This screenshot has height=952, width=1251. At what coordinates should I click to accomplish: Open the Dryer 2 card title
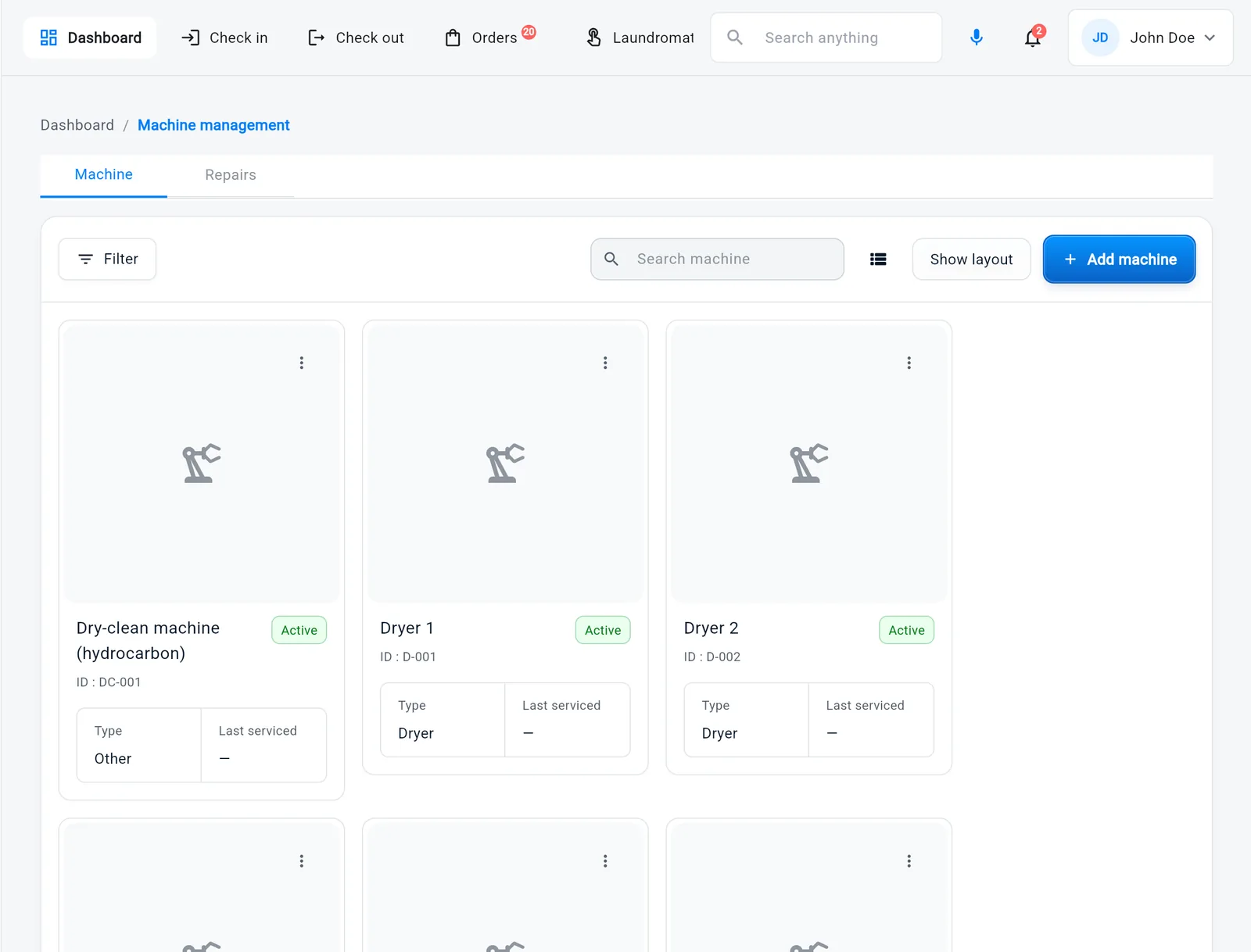711,628
